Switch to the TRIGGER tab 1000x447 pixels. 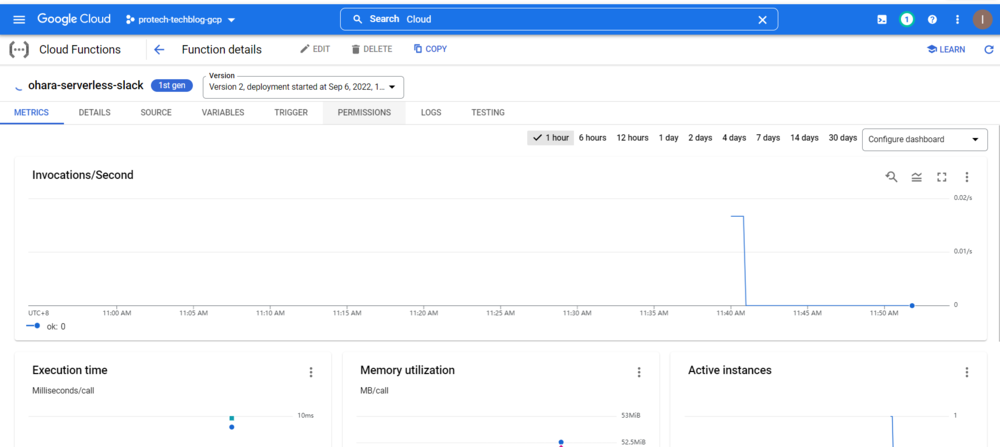[291, 113]
